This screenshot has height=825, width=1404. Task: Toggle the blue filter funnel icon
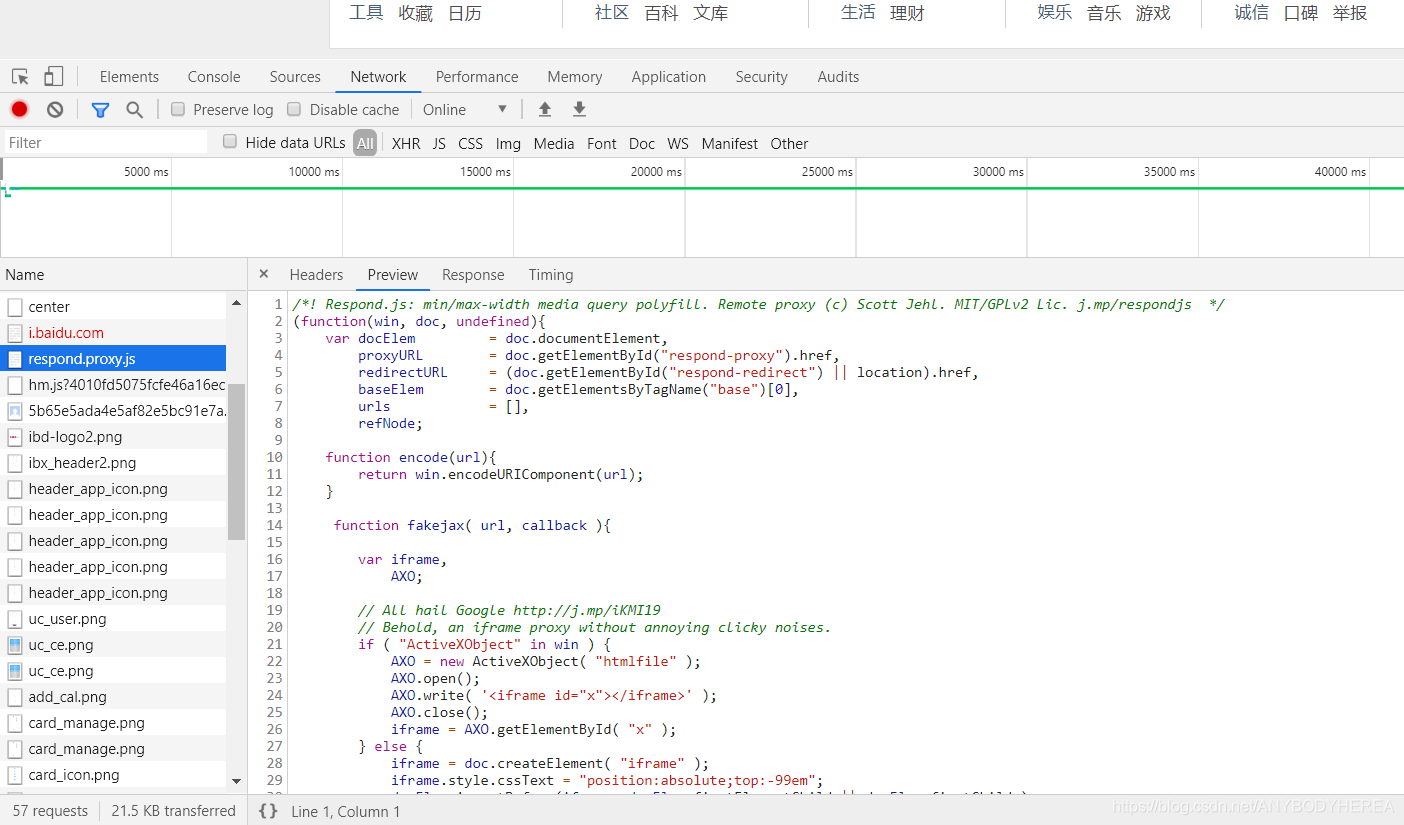(x=100, y=110)
